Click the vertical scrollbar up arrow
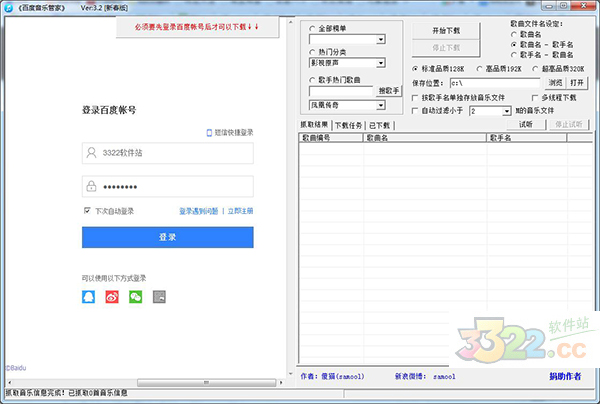Viewport: 600px width, 404px height. [x=290, y=23]
